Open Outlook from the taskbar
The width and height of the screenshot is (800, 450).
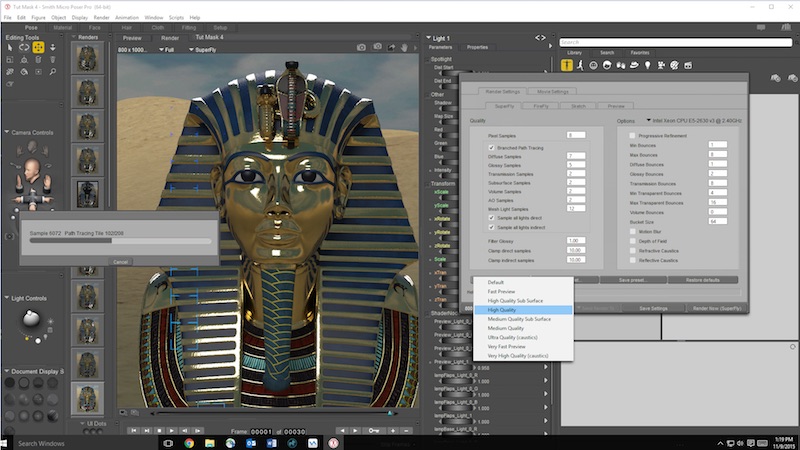click(x=251, y=443)
